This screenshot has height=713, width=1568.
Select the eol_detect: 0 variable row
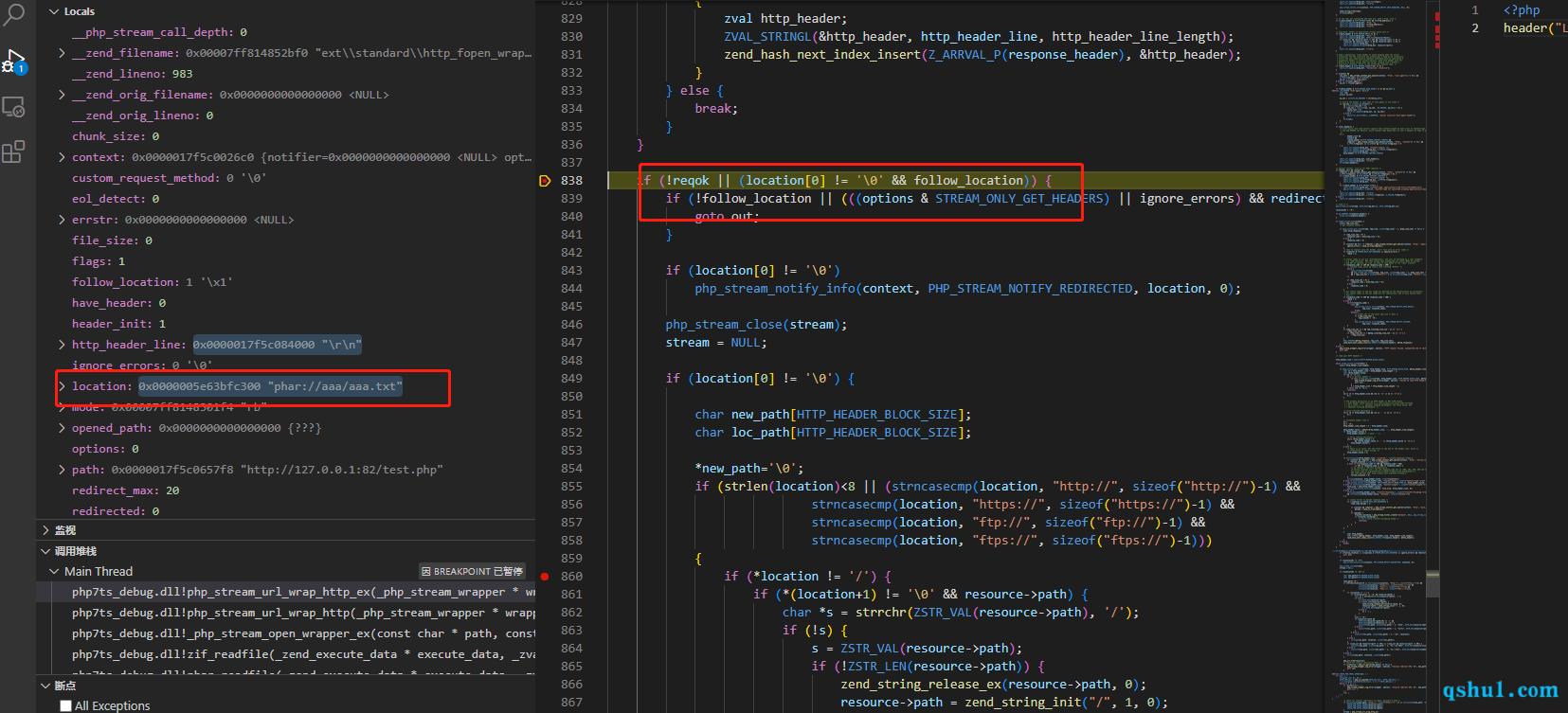(x=285, y=199)
